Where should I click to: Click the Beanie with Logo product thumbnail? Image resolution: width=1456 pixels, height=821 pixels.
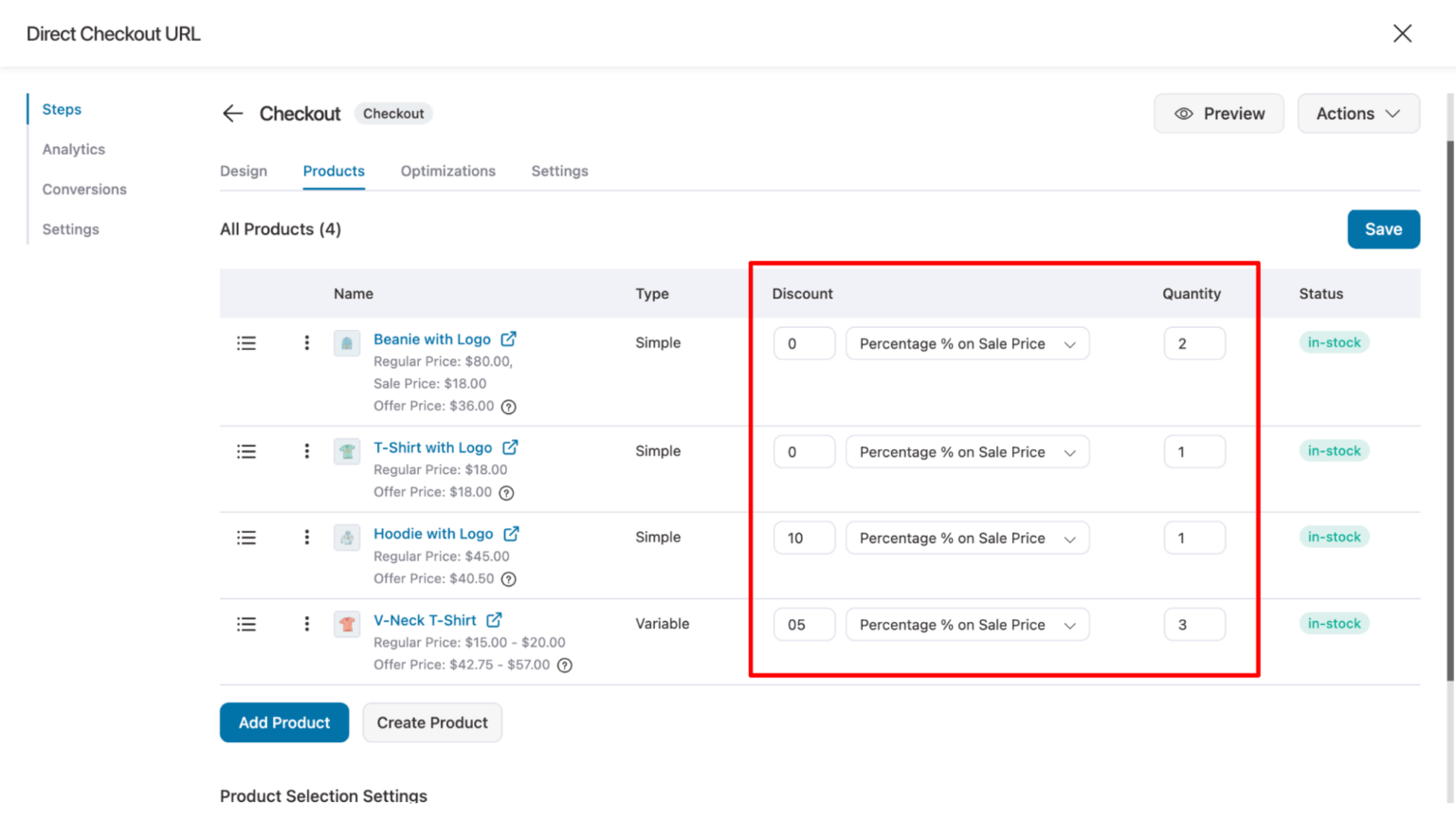346,342
